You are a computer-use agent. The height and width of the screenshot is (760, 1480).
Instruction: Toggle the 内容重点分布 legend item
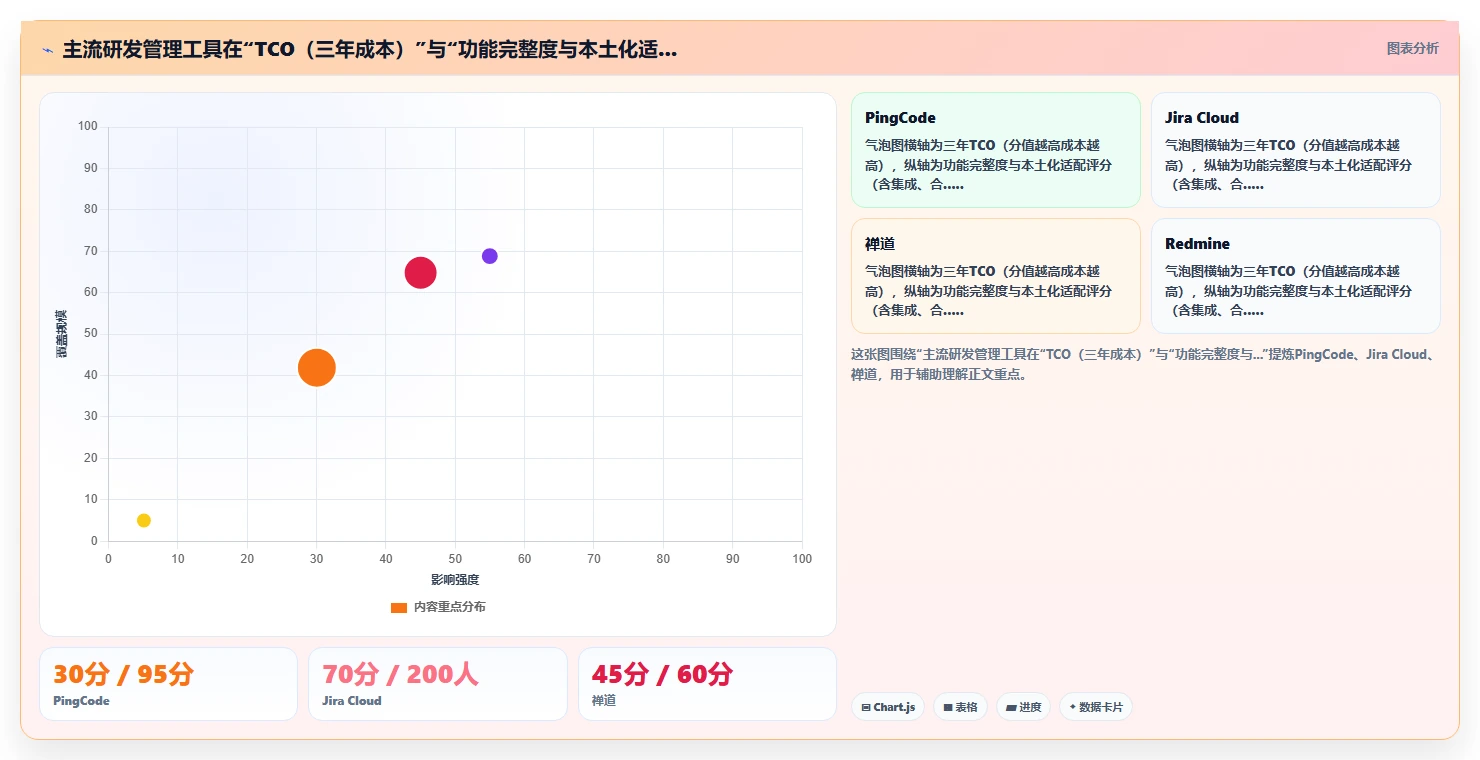[x=438, y=607]
